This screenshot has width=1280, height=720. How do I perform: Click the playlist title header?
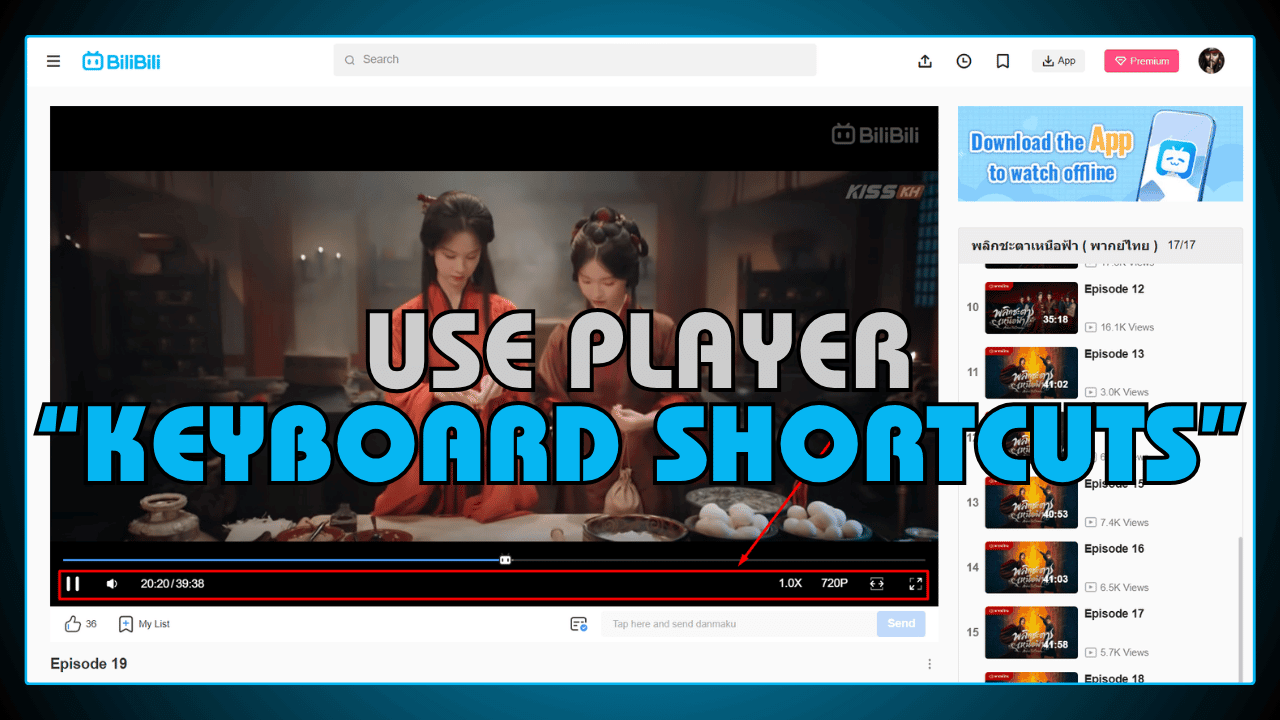[x=1100, y=245]
